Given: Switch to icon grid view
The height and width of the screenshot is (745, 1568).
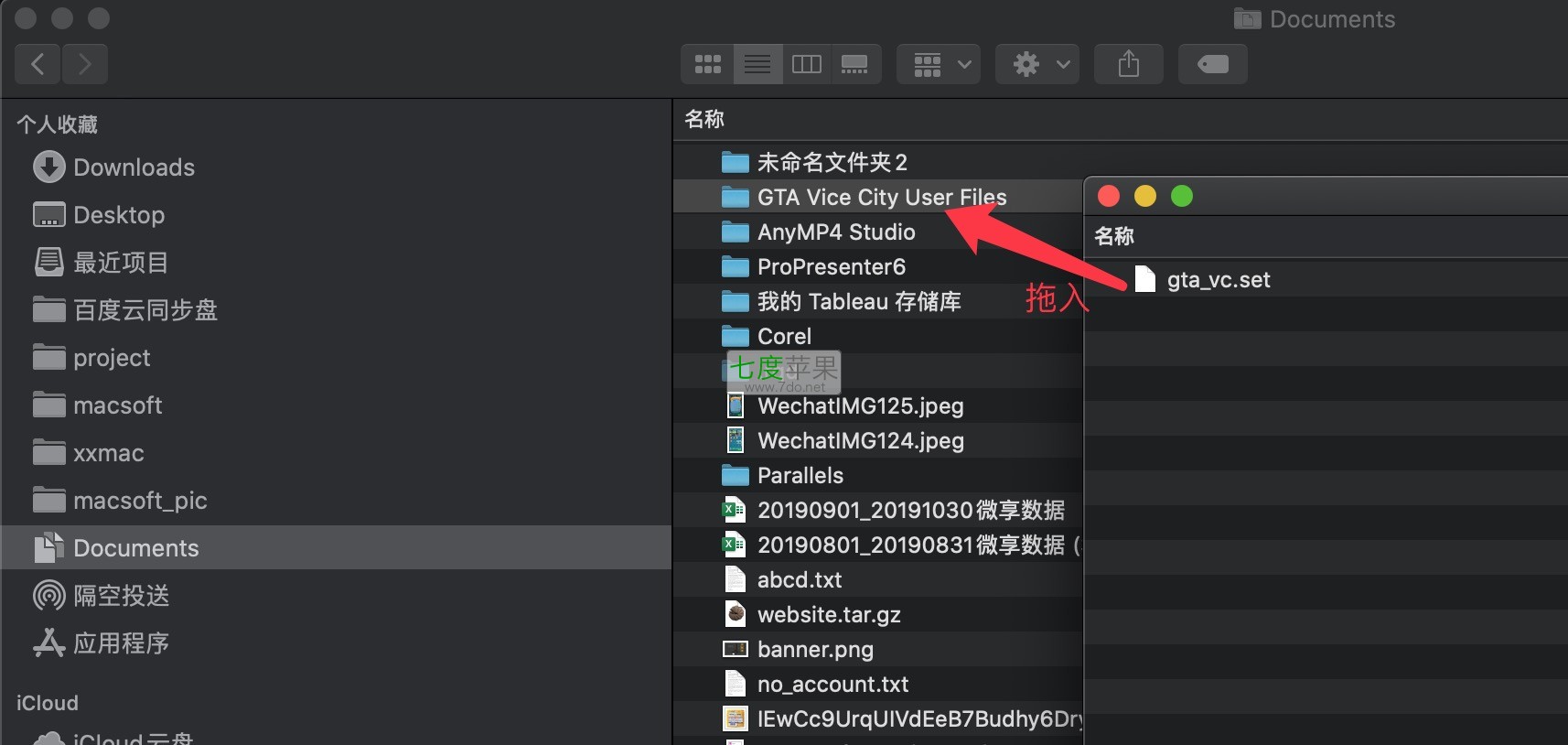Looking at the screenshot, I should coord(707,64).
